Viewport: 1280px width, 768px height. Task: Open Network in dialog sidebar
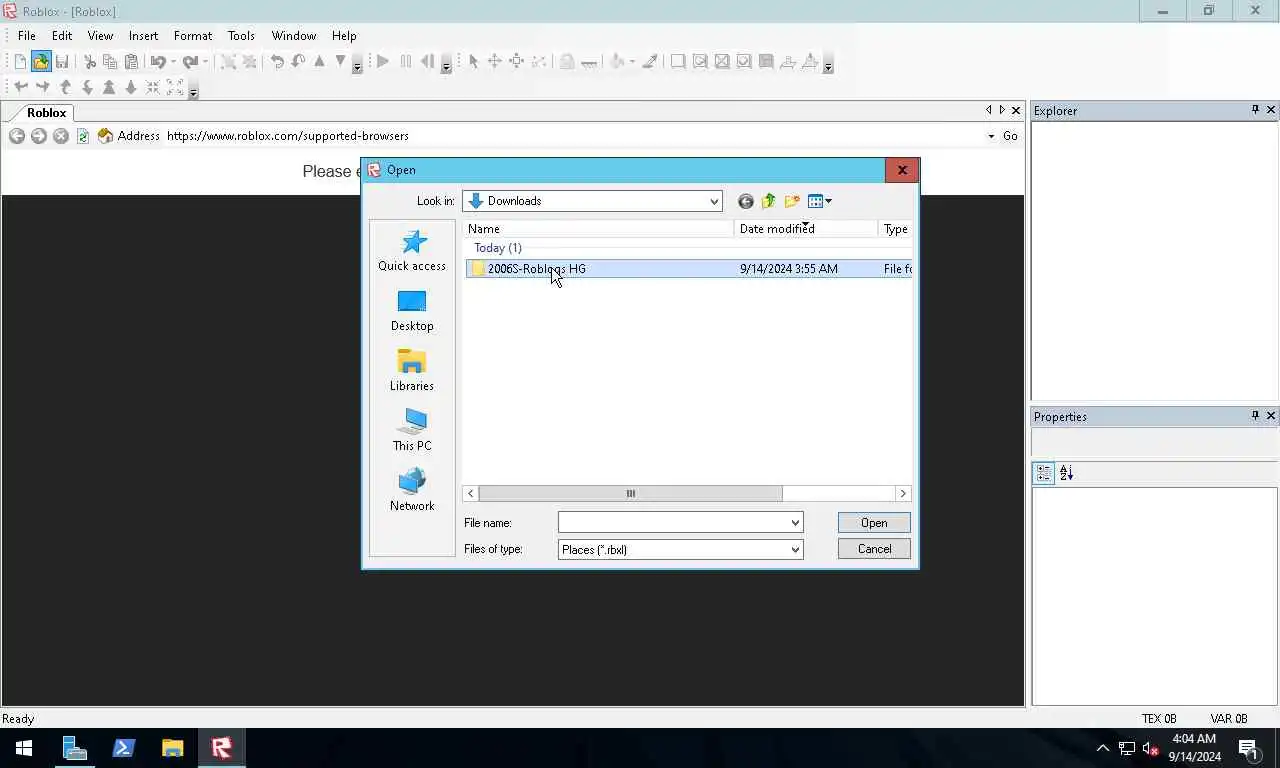(412, 490)
